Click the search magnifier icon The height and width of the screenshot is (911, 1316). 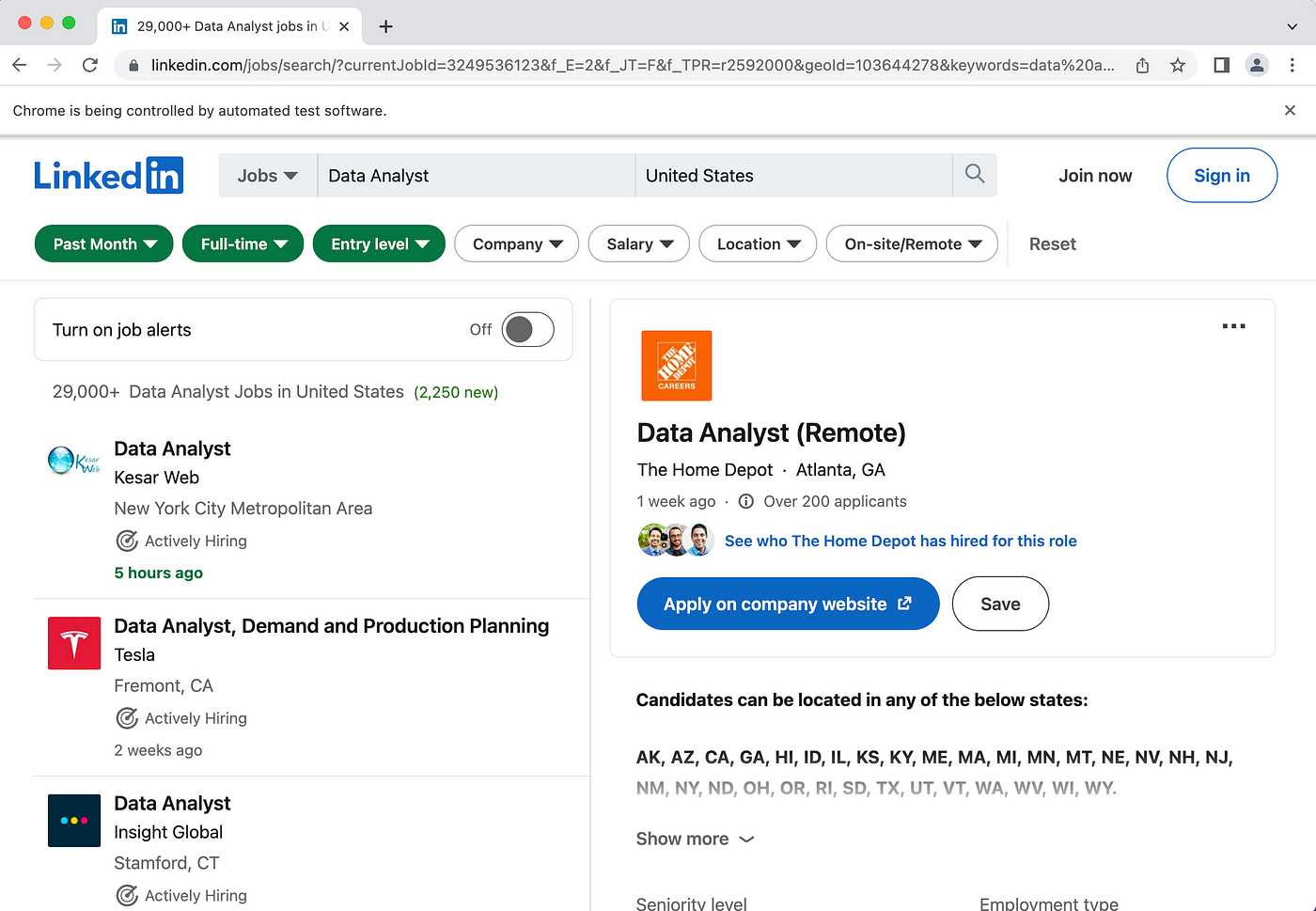975,175
